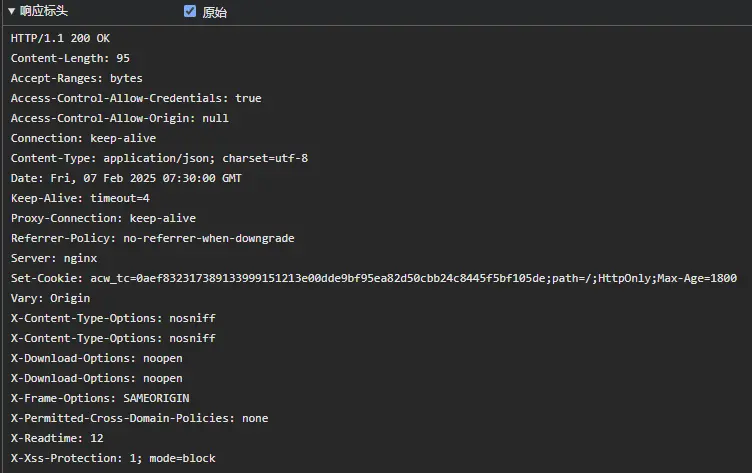Click the HTTP/1.1 200 OK status line
Screen dimensions: 752x473
coord(60,38)
